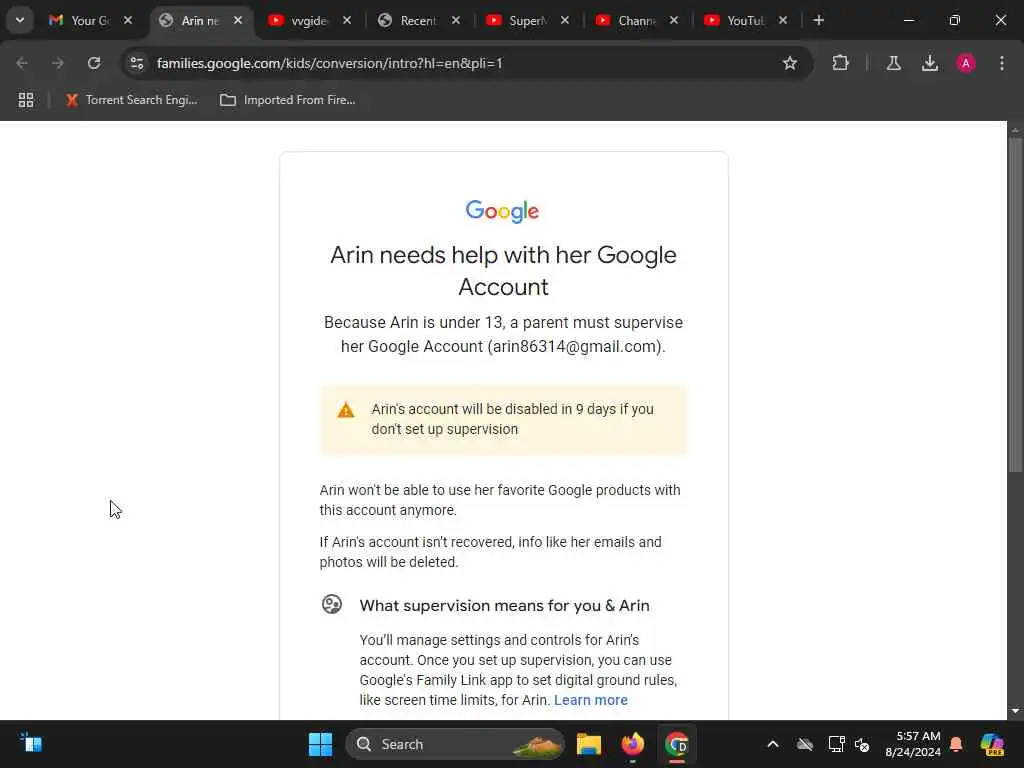1024x768 pixels.
Task: Click the supervision face icon
Action: click(332, 604)
